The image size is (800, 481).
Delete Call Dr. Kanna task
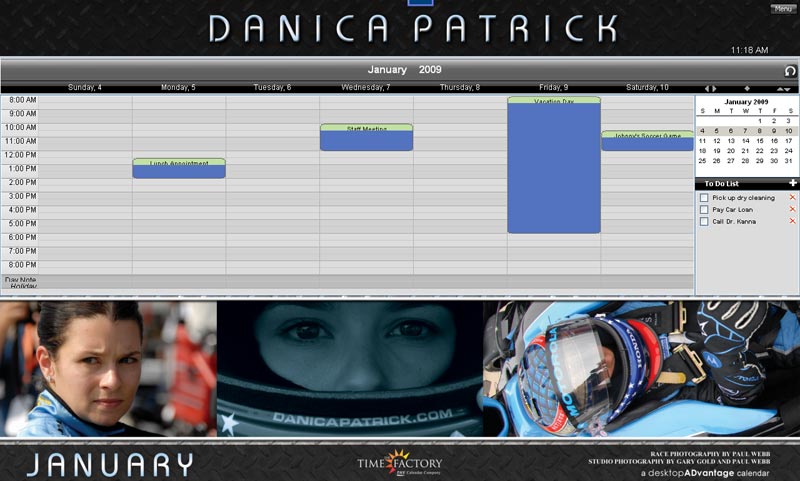792,221
